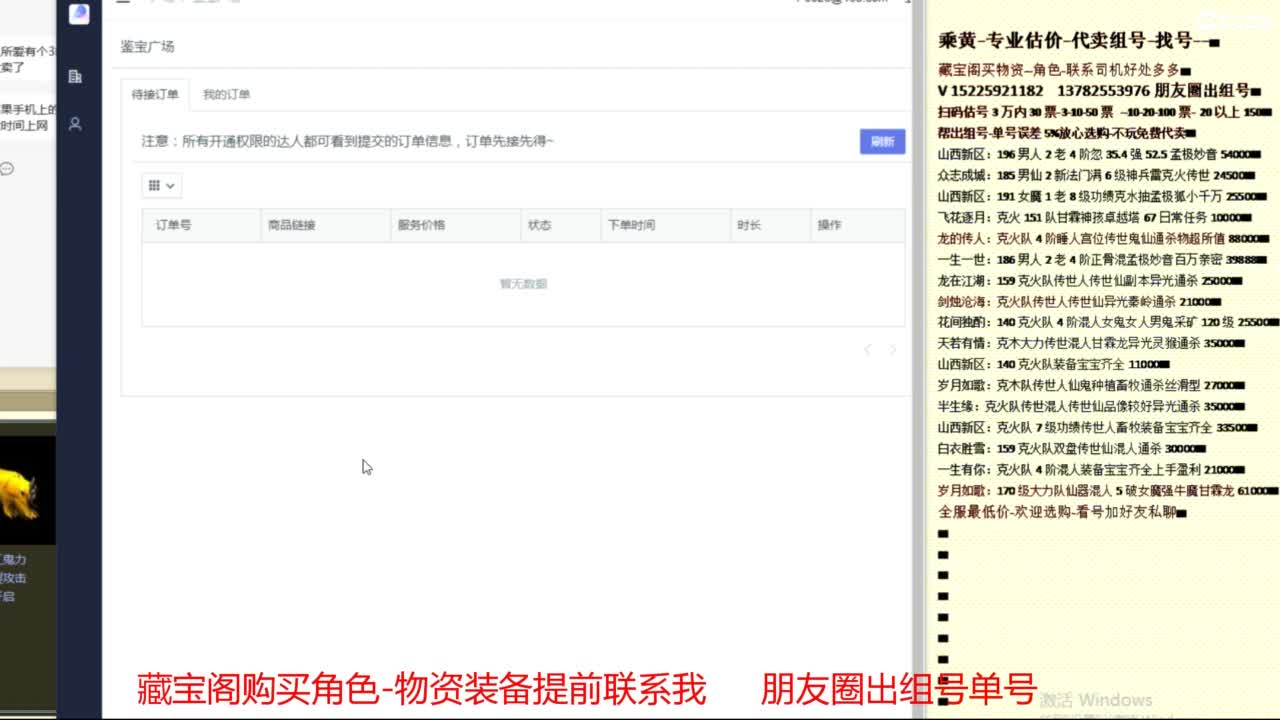Click the 剑蚀沧海 listing row
Screen dimensions: 1280x720
click(x=1078, y=302)
